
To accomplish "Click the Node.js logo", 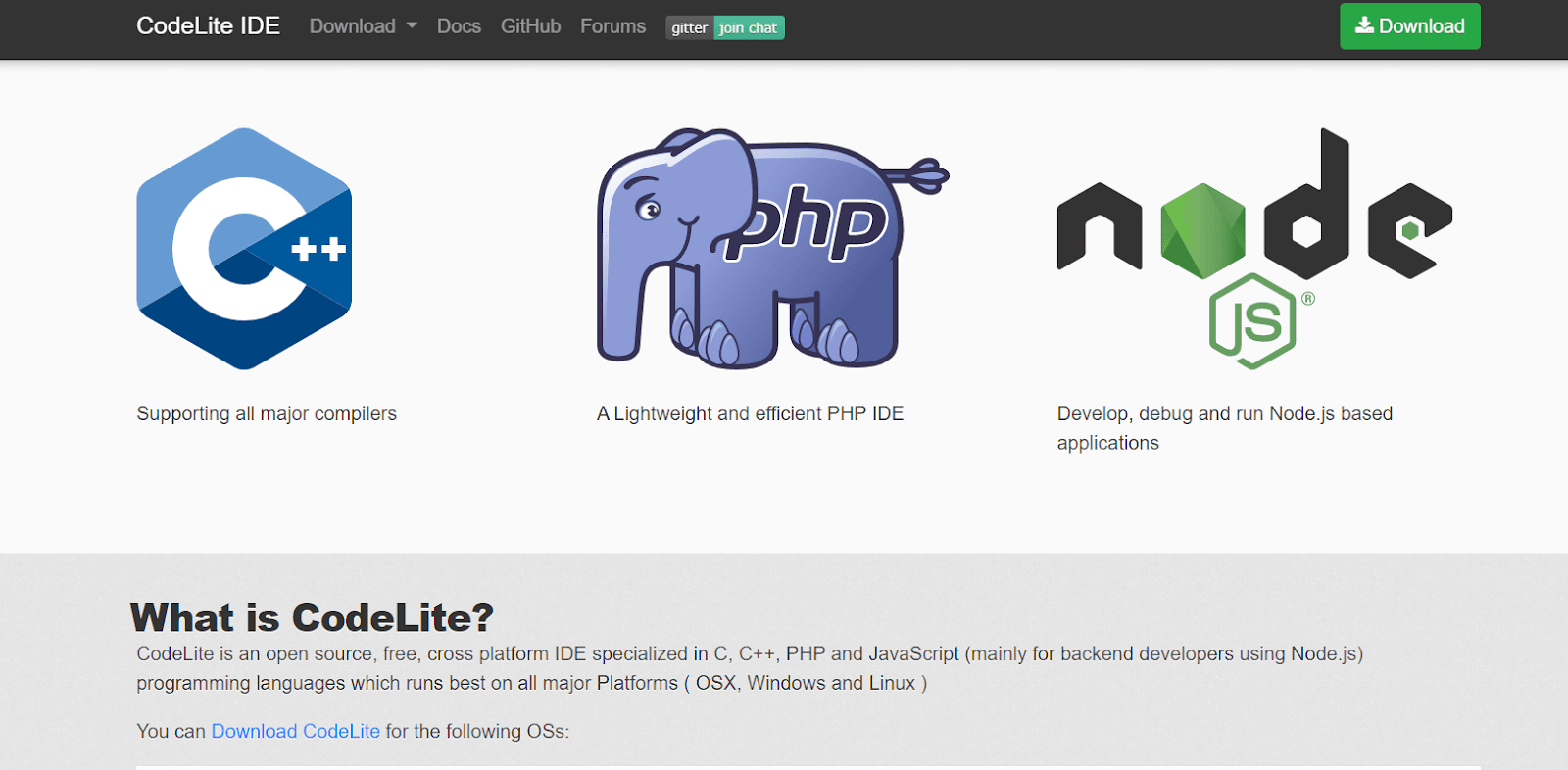I will 1254,249.
